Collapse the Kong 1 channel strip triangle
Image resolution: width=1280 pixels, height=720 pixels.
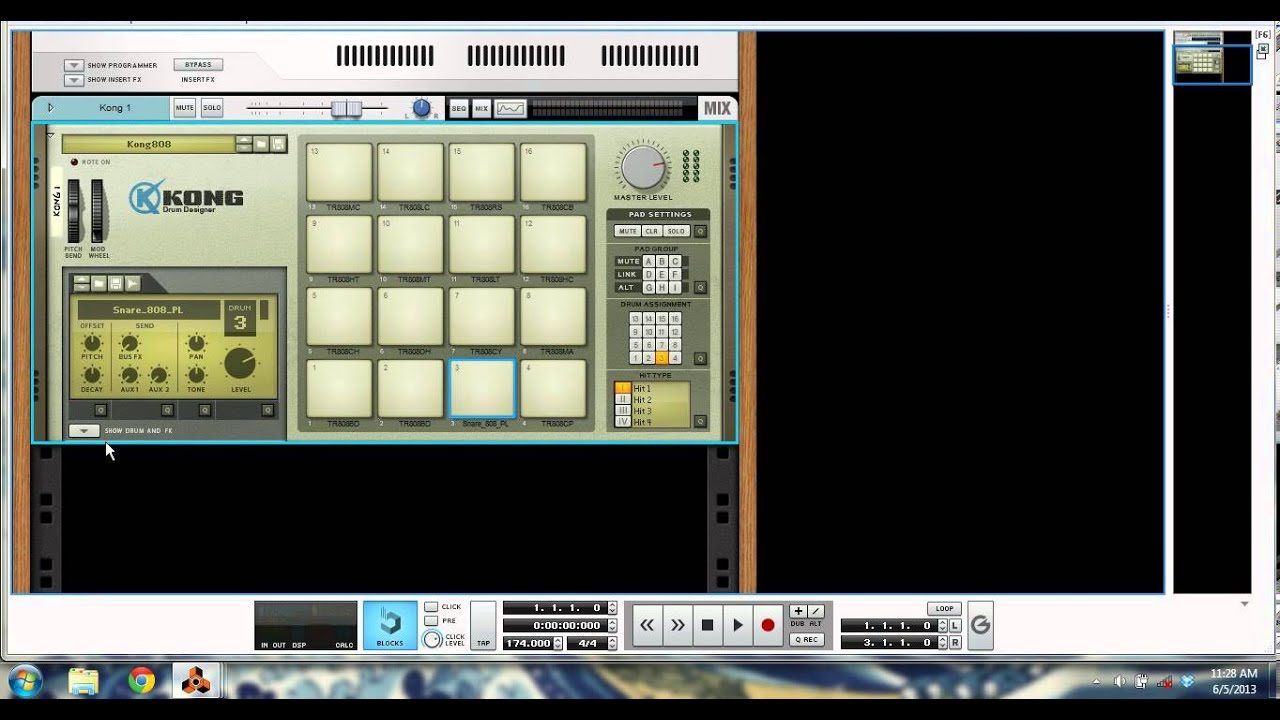50,108
